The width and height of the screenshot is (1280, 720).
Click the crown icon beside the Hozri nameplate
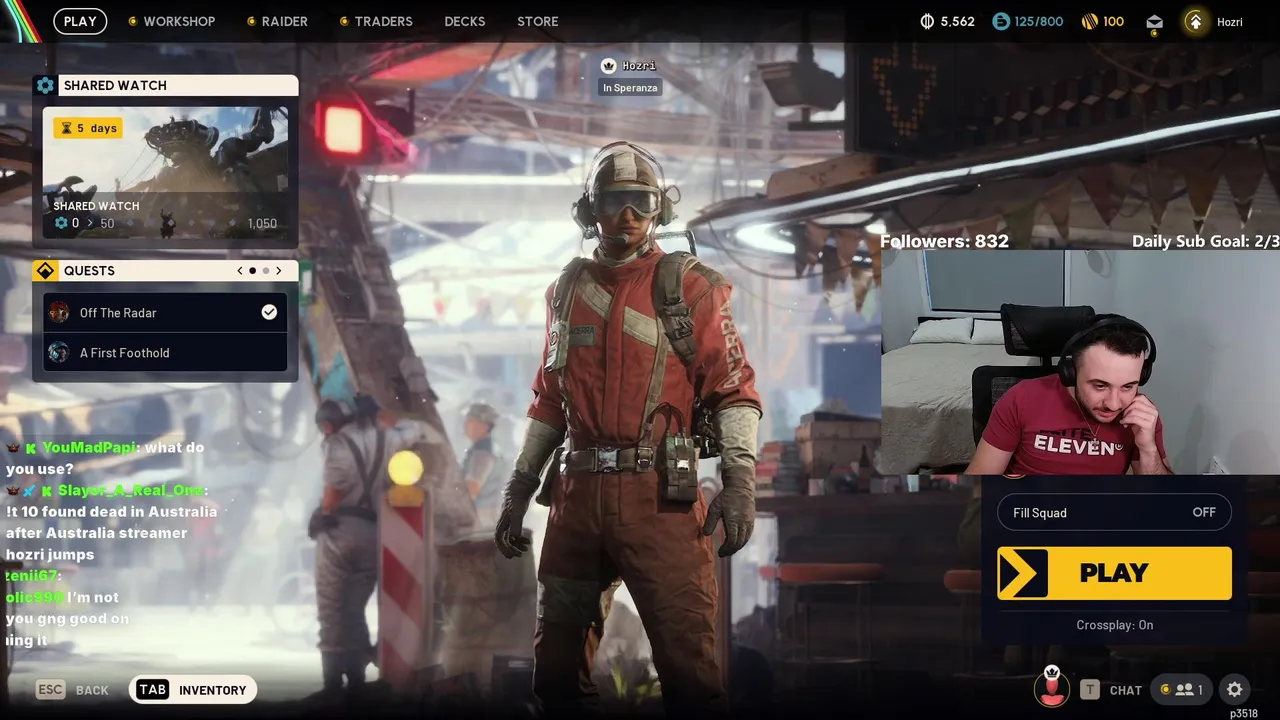pos(608,66)
